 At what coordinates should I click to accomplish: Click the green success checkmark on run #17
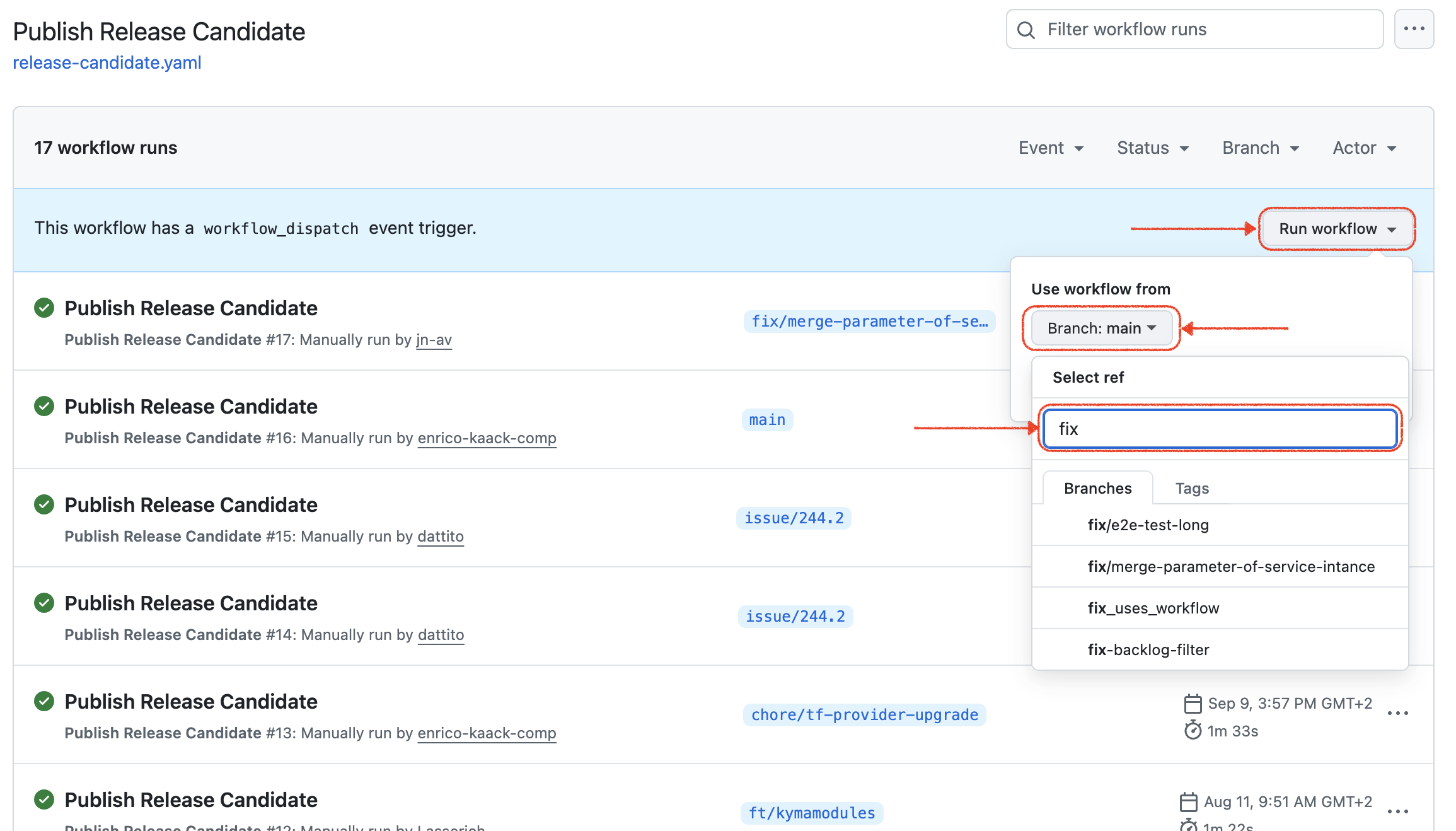[x=43, y=308]
